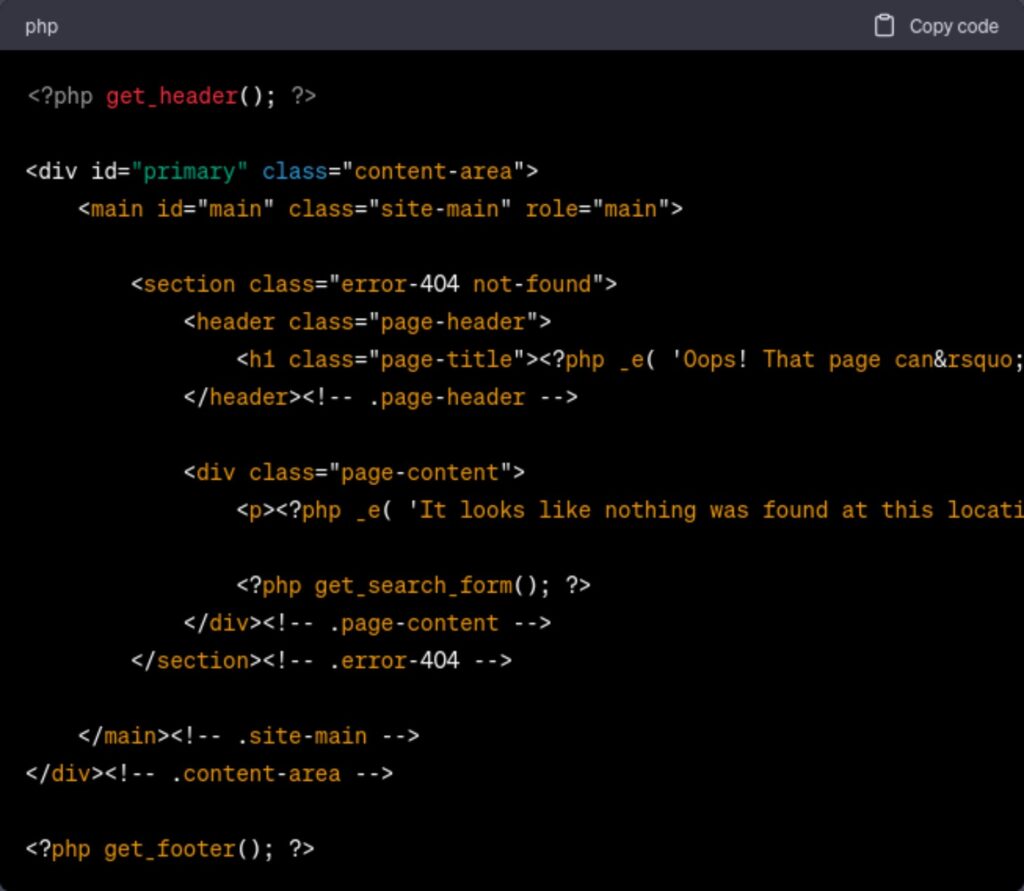
Task: Click the opening header tag with page-header class
Action: pyautogui.click(x=367, y=322)
